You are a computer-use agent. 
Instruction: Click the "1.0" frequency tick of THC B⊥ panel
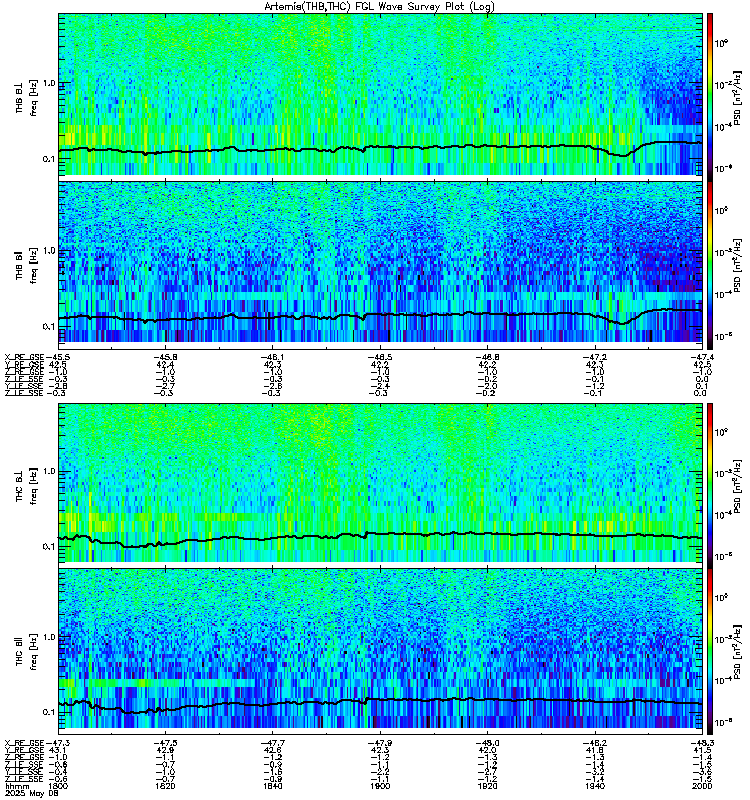point(49,471)
